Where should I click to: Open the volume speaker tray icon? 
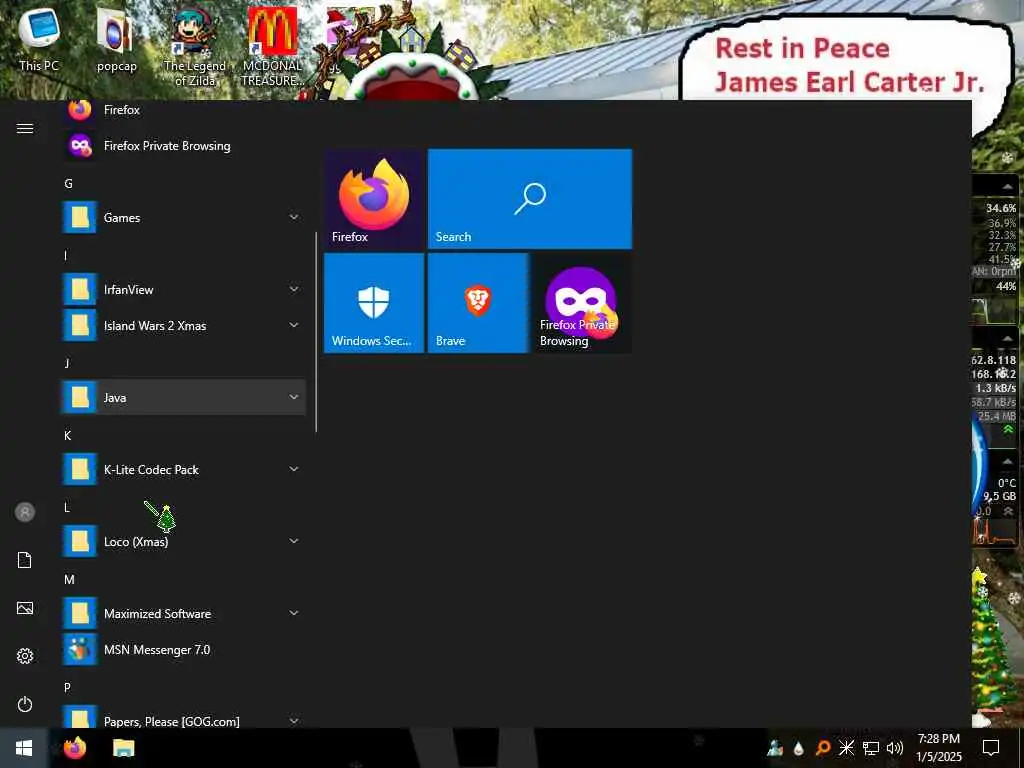click(895, 748)
